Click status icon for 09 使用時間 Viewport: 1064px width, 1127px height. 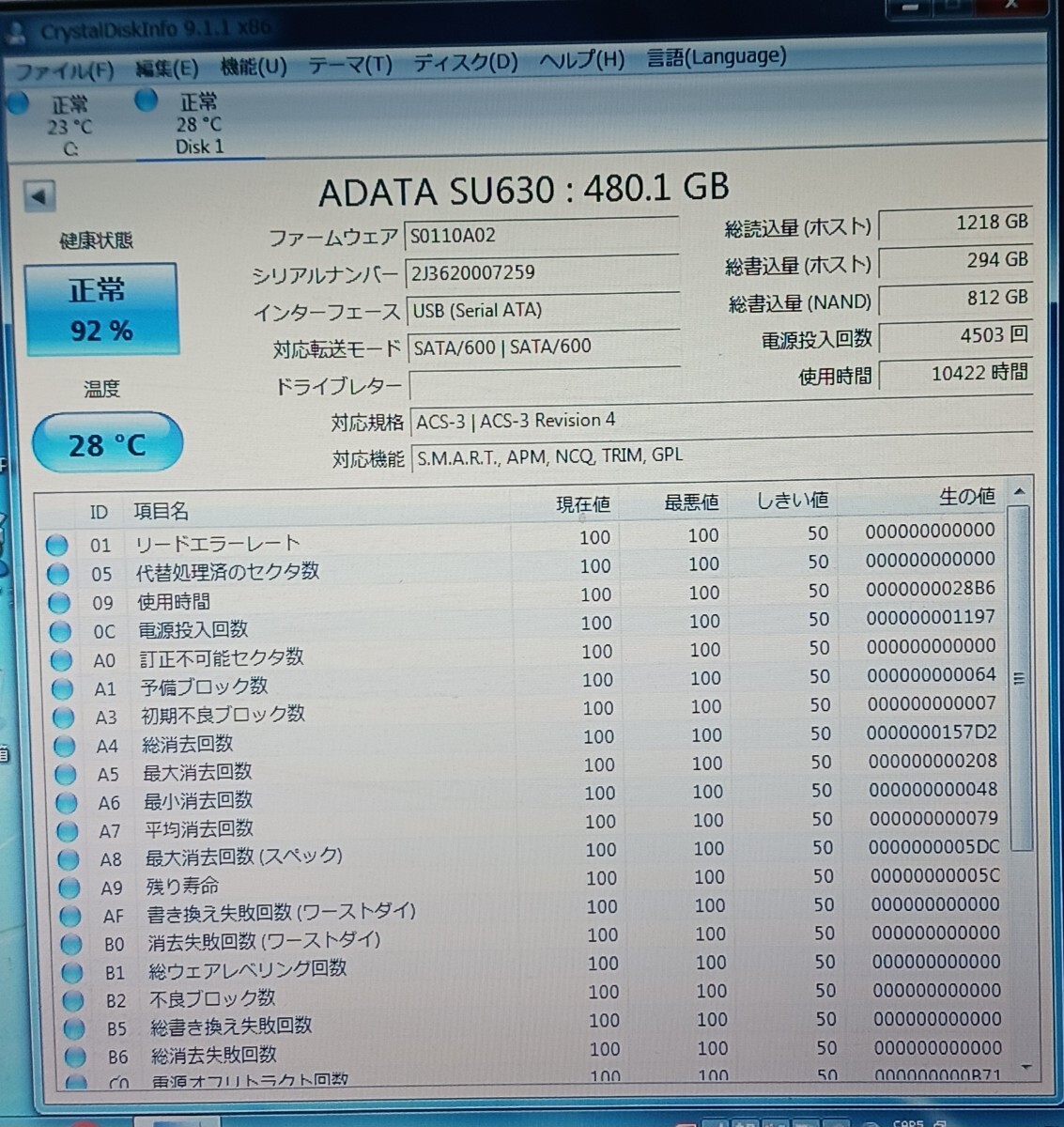(x=58, y=603)
